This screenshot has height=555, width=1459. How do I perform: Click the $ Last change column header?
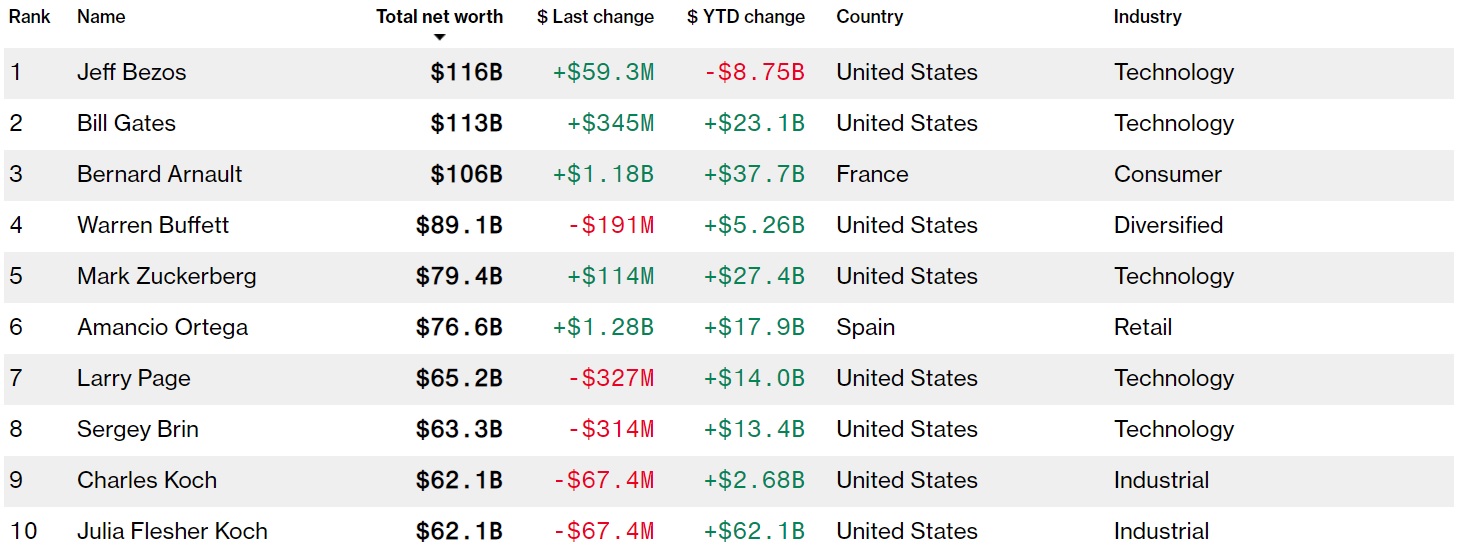pos(595,17)
